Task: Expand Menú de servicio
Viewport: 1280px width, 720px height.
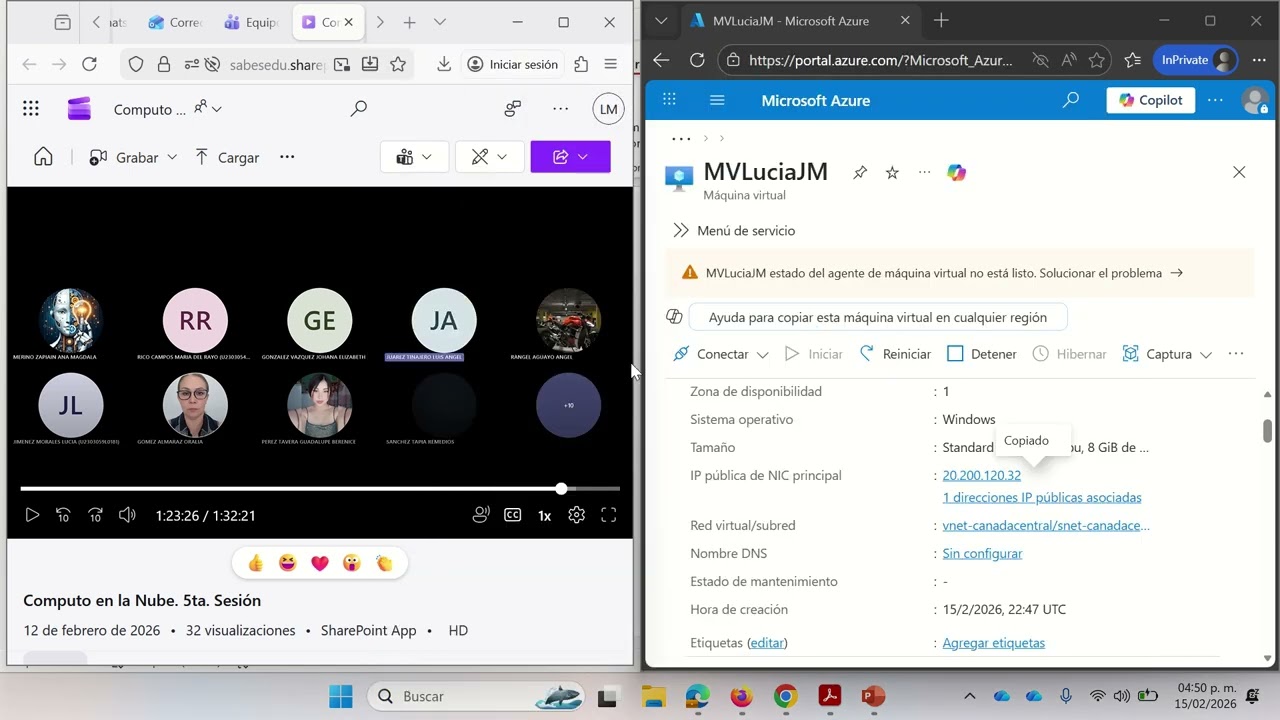Action: click(734, 231)
